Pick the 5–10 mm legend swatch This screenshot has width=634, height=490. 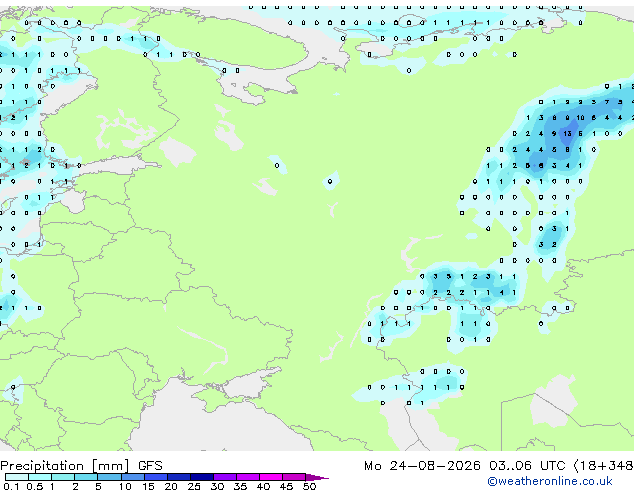[x=109, y=477]
